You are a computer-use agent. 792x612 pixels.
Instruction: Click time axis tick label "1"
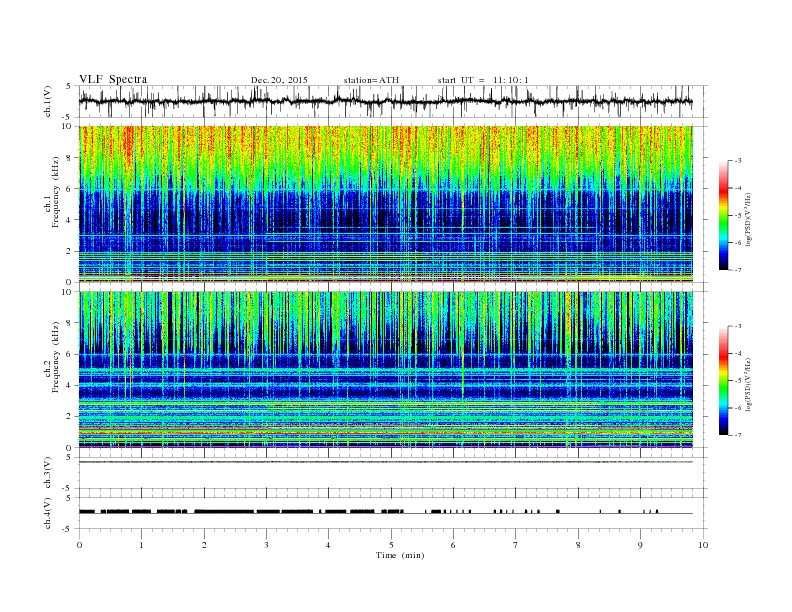(x=141, y=545)
